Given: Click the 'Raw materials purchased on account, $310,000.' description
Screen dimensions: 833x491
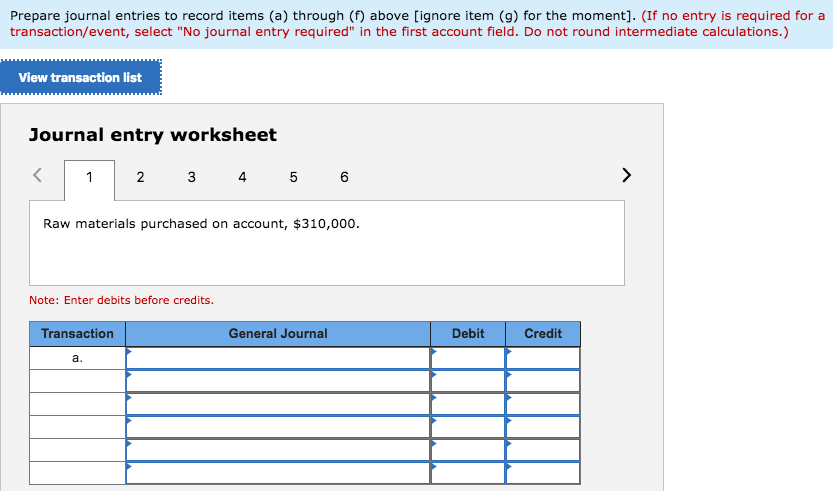Looking at the screenshot, I should pyautogui.click(x=201, y=224).
